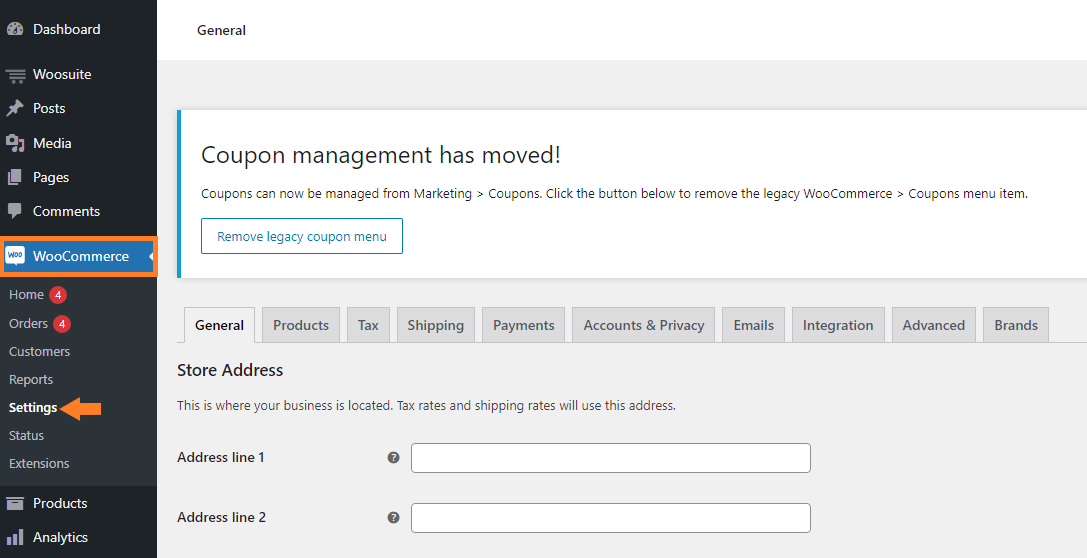Click the WooCommerce Woo logo icon
1087x558 pixels.
(x=15, y=256)
